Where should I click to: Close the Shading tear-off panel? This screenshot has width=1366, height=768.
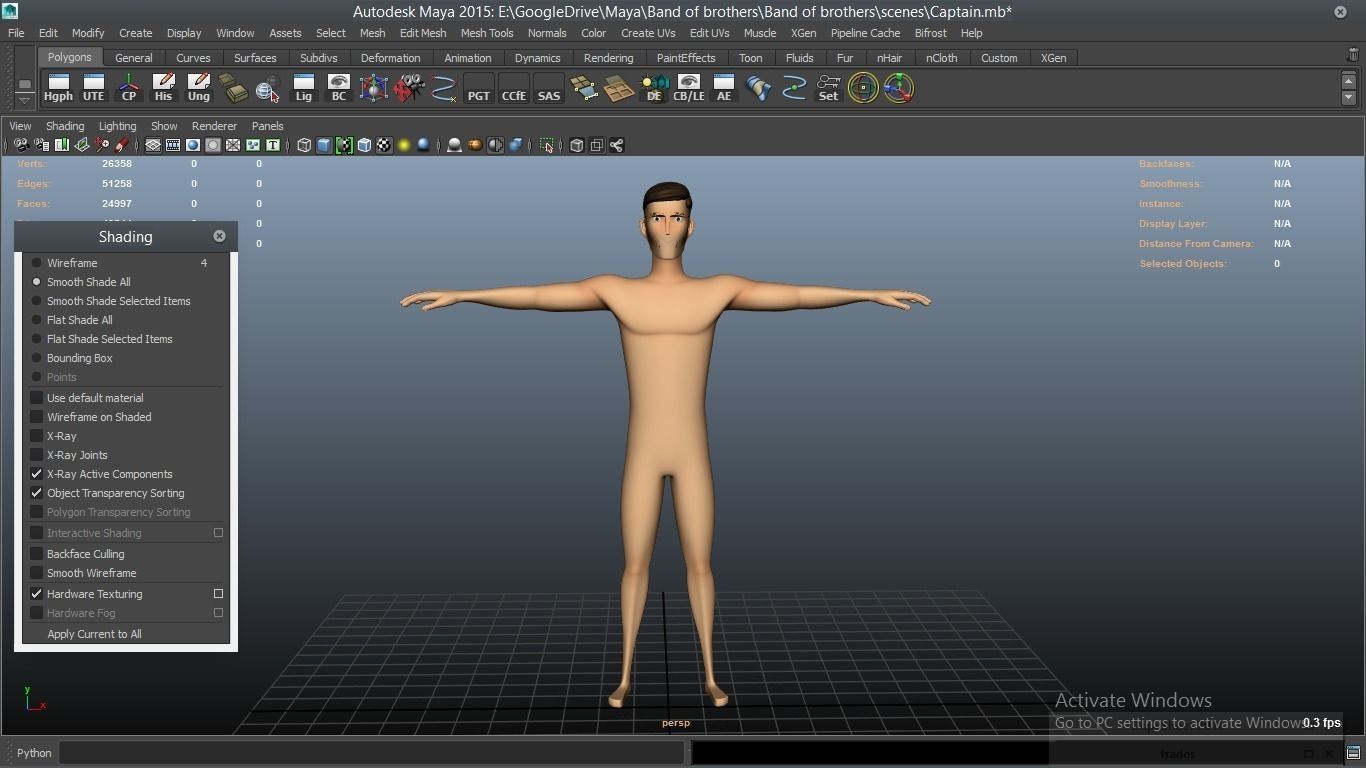pyautogui.click(x=219, y=236)
